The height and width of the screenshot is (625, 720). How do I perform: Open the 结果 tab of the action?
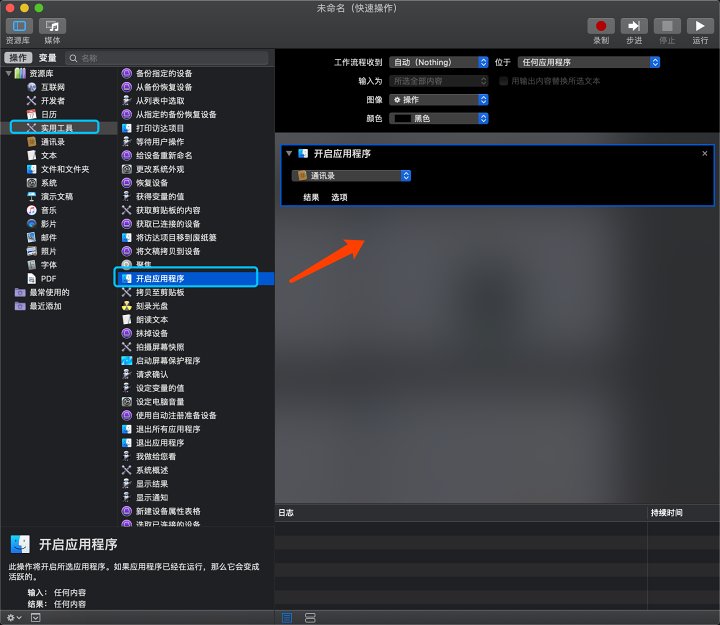coord(311,197)
